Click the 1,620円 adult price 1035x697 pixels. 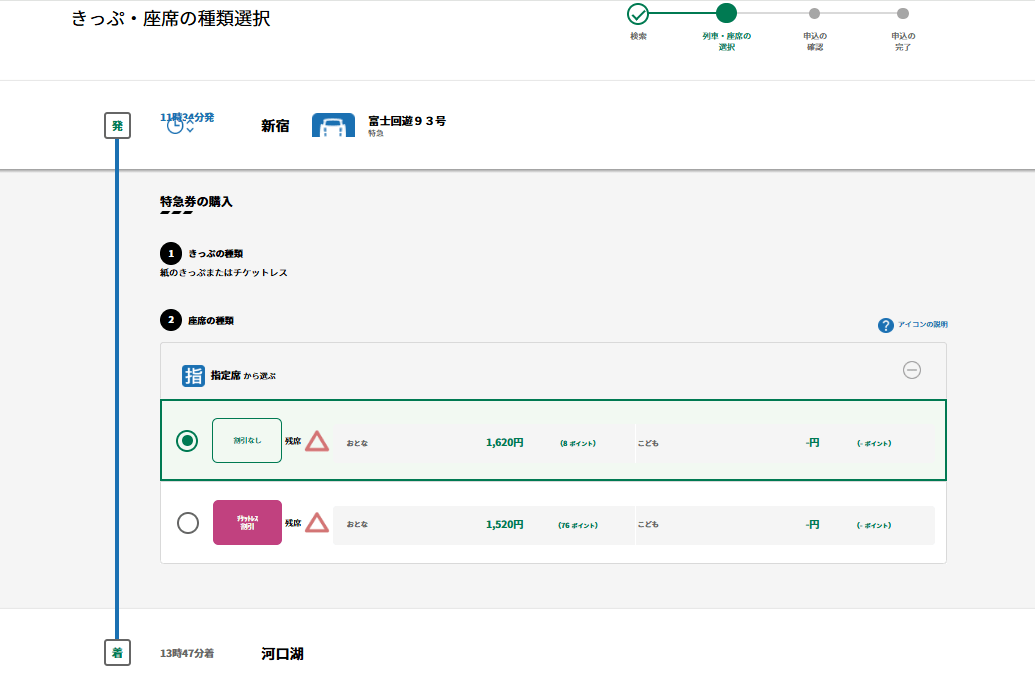(x=504, y=442)
